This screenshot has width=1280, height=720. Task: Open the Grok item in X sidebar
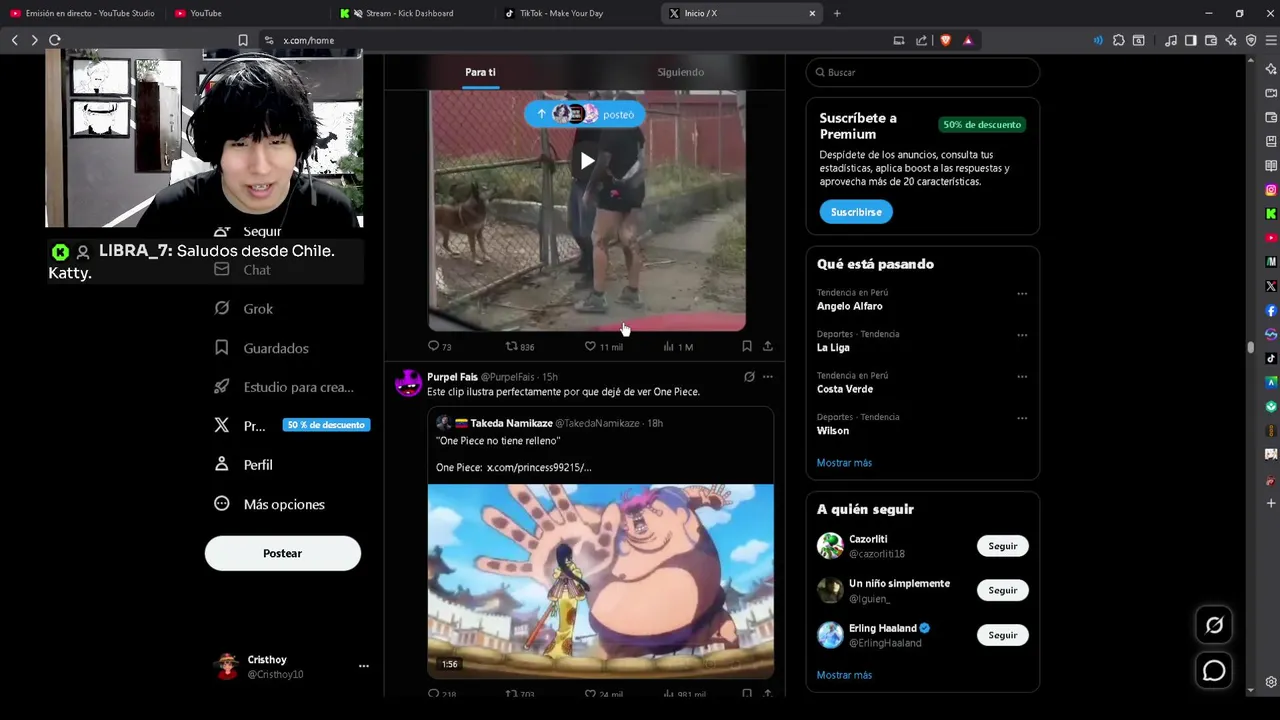pyautogui.click(x=243, y=309)
